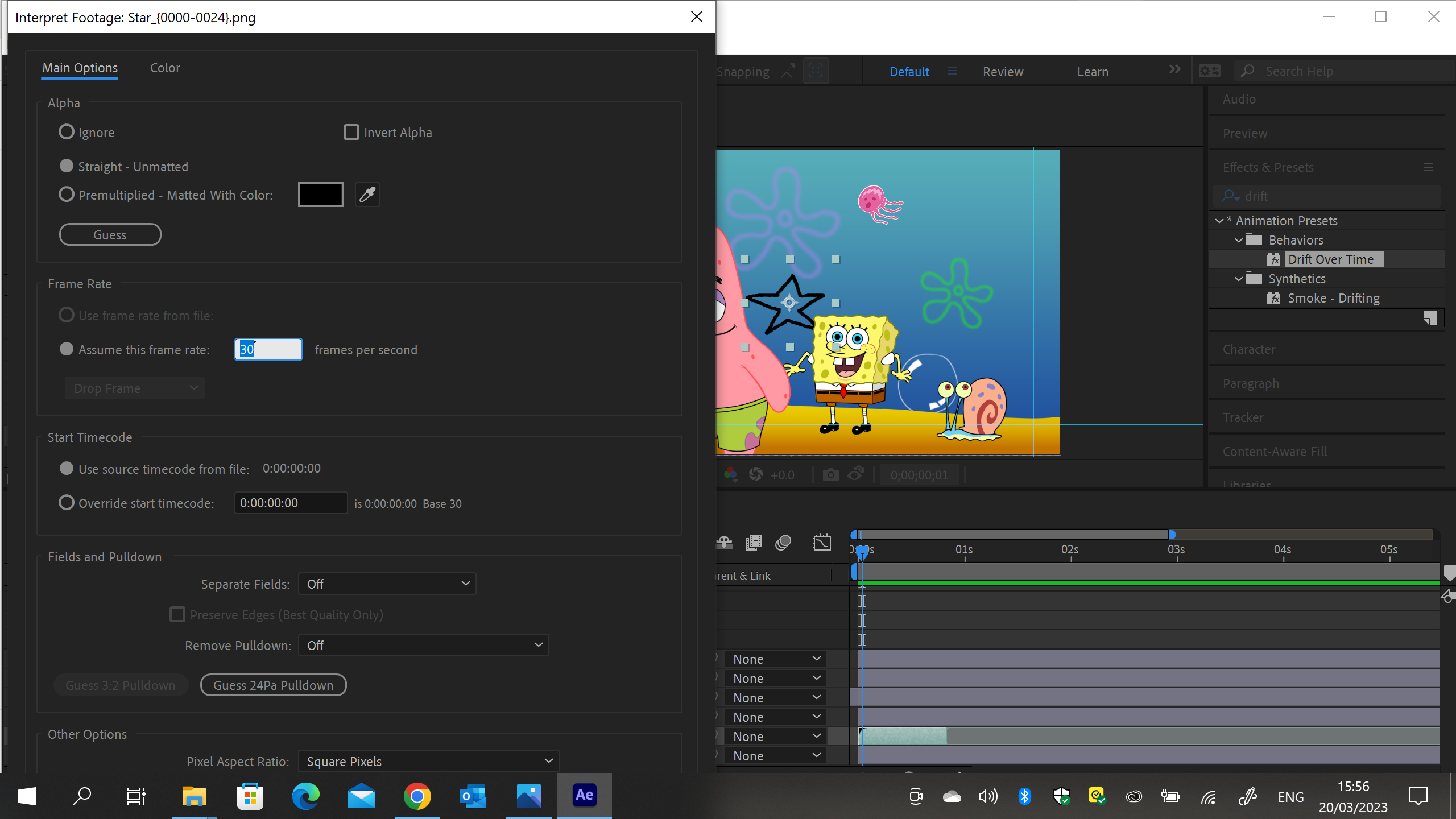This screenshot has height=819, width=1456.
Task: Click the black matte color swatch
Action: pyautogui.click(x=320, y=194)
